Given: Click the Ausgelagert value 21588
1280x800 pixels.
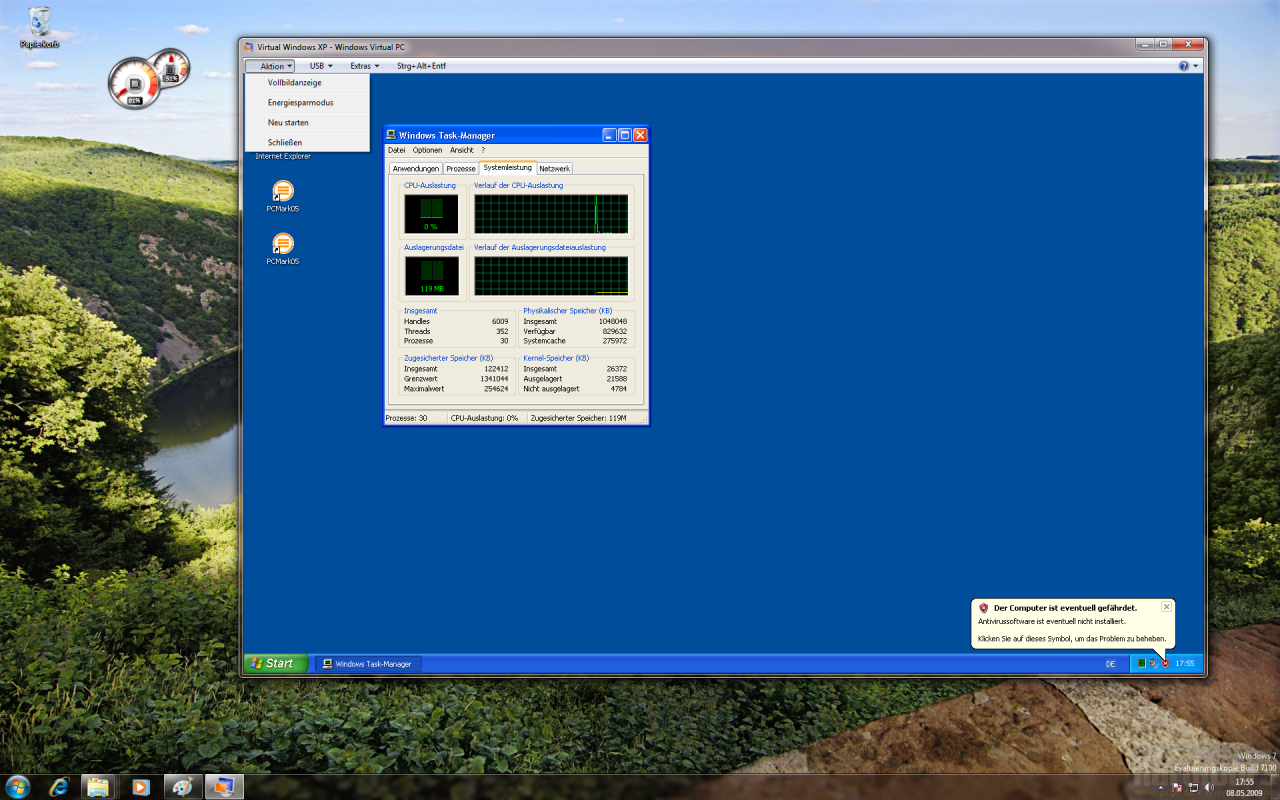Looking at the screenshot, I should click(617, 379).
